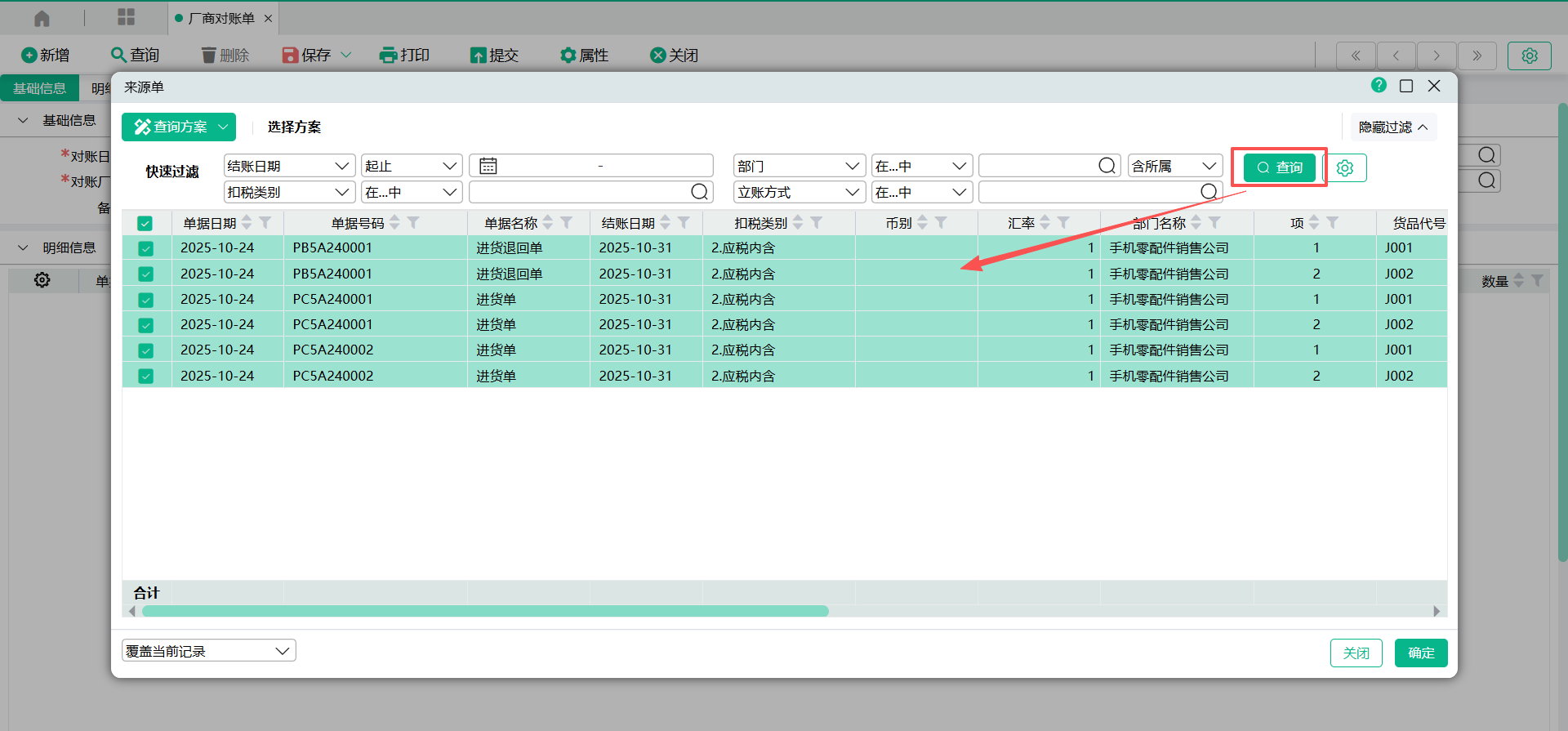Click the filter funnel on 单据名称 column
The image size is (1568, 731).
(x=567, y=223)
